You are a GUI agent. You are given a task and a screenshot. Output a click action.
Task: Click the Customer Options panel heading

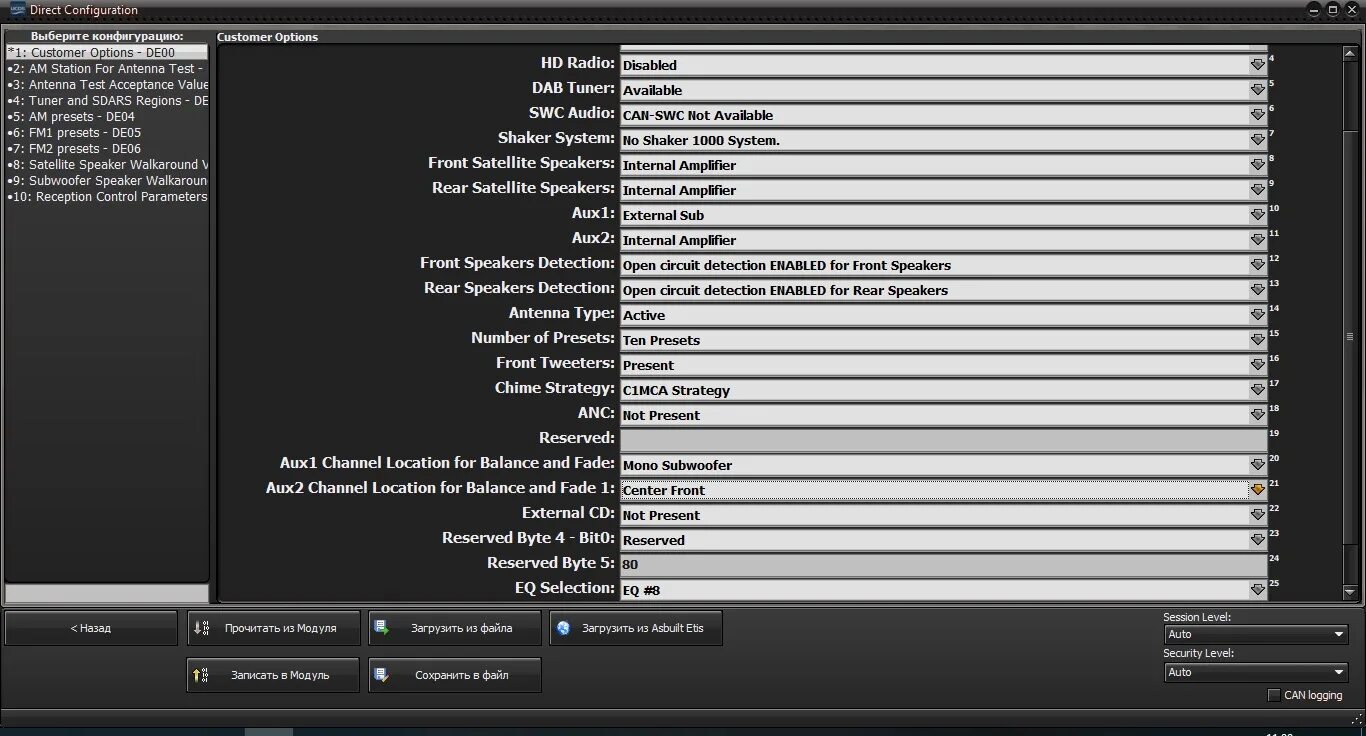(268, 37)
